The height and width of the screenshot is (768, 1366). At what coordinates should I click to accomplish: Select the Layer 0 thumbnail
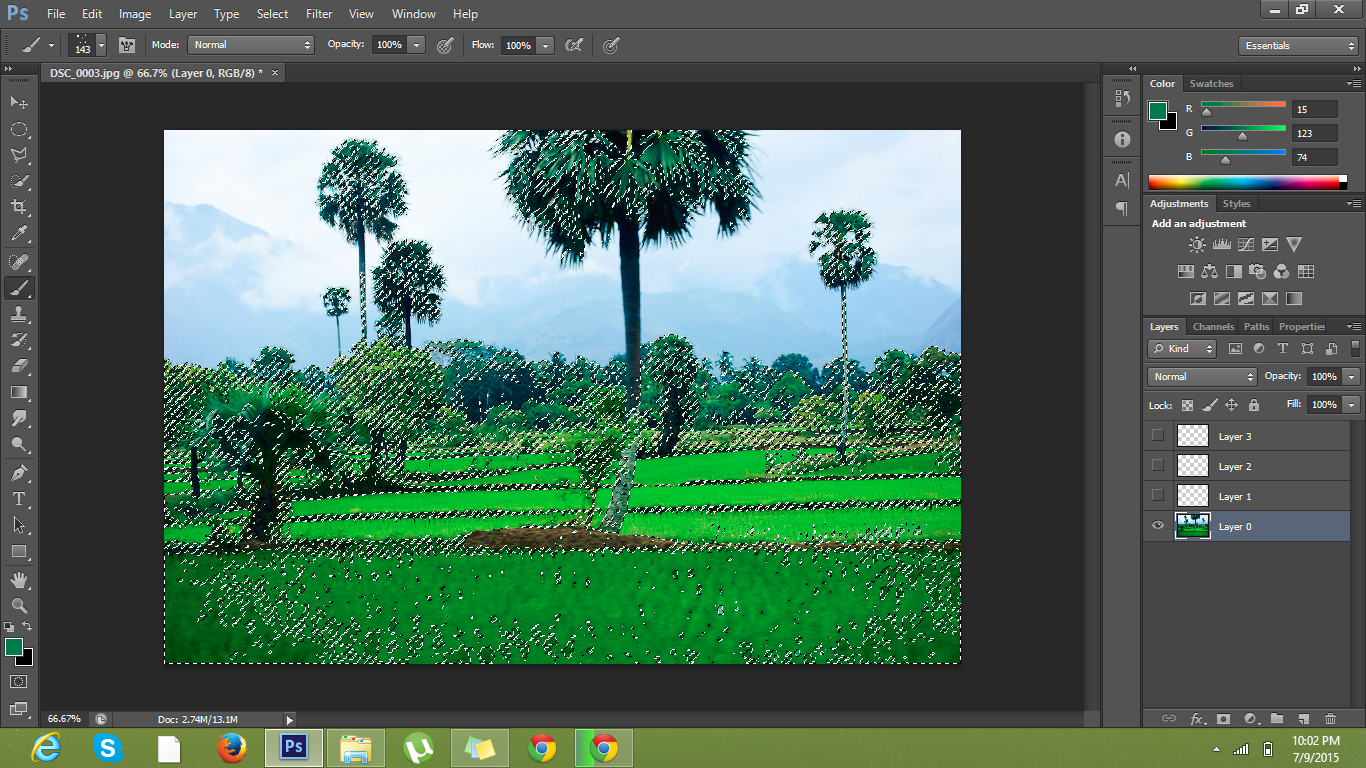pos(1193,525)
